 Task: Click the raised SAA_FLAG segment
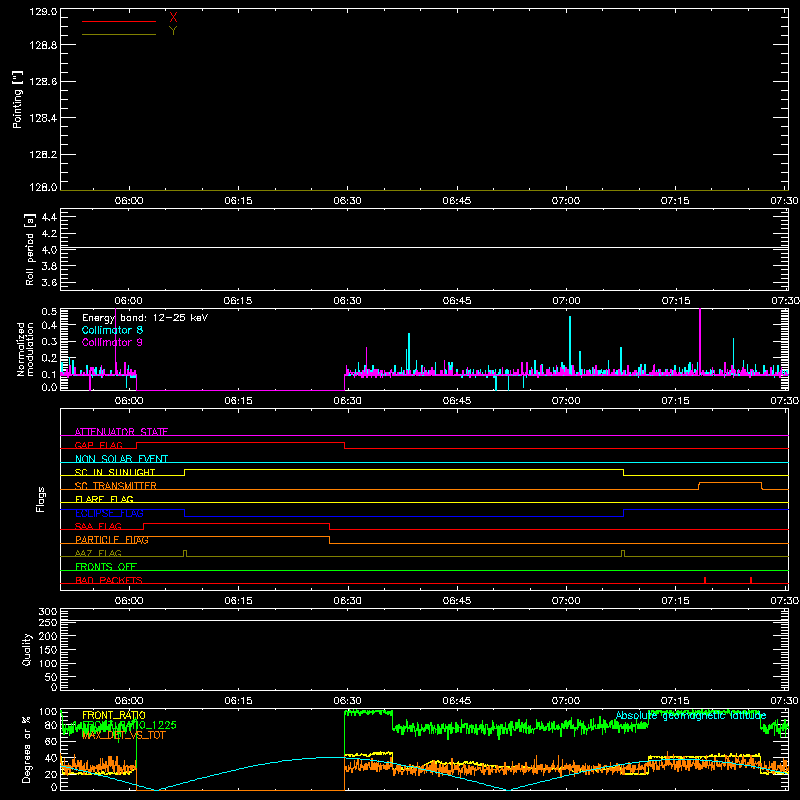coord(236,523)
